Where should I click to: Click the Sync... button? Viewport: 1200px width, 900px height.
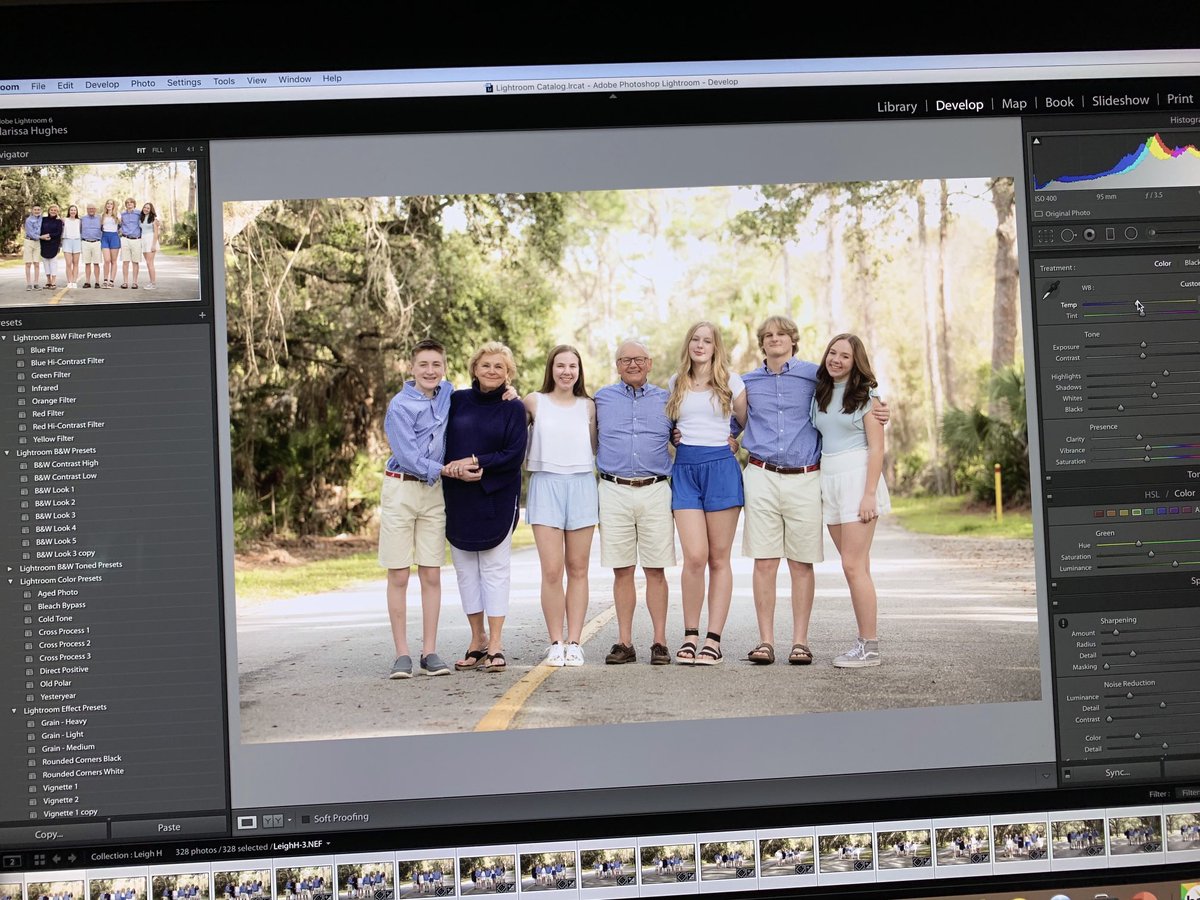click(1118, 772)
